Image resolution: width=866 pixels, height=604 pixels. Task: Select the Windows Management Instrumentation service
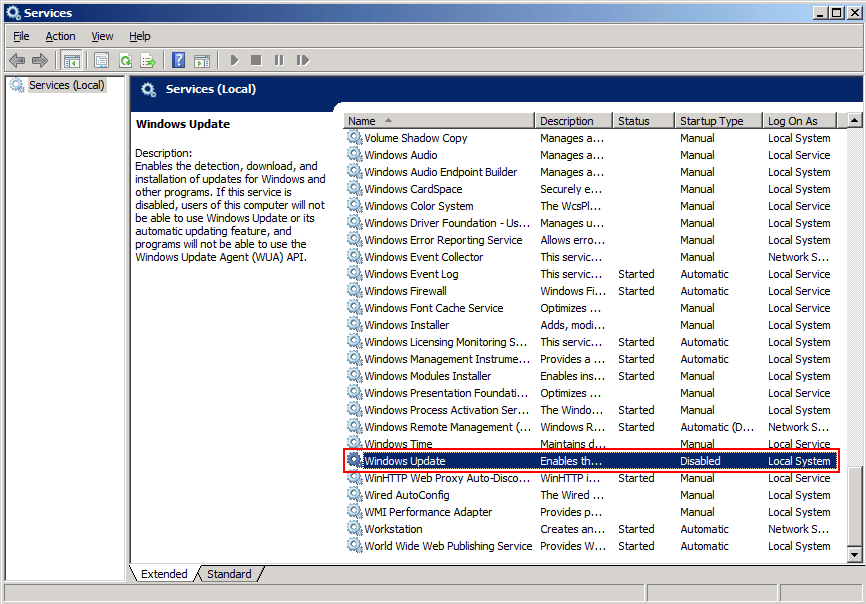pyautogui.click(x=447, y=359)
